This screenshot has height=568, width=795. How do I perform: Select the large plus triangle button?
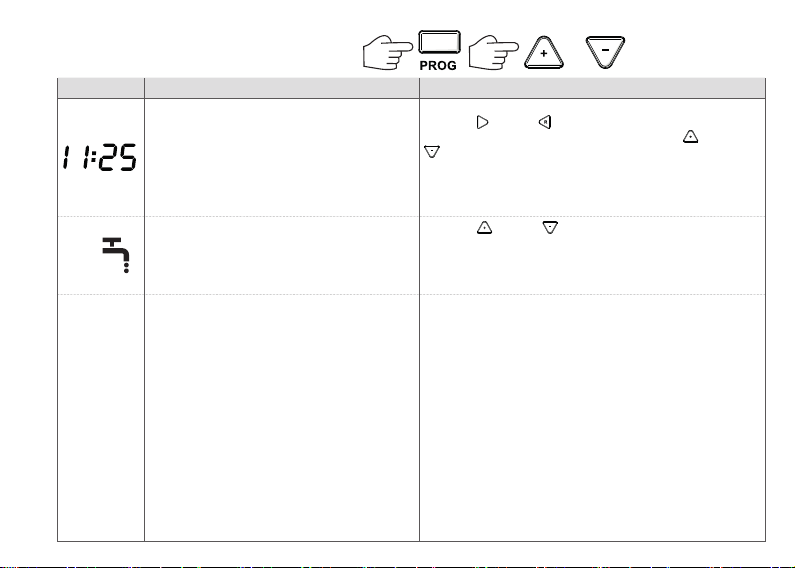pos(544,53)
